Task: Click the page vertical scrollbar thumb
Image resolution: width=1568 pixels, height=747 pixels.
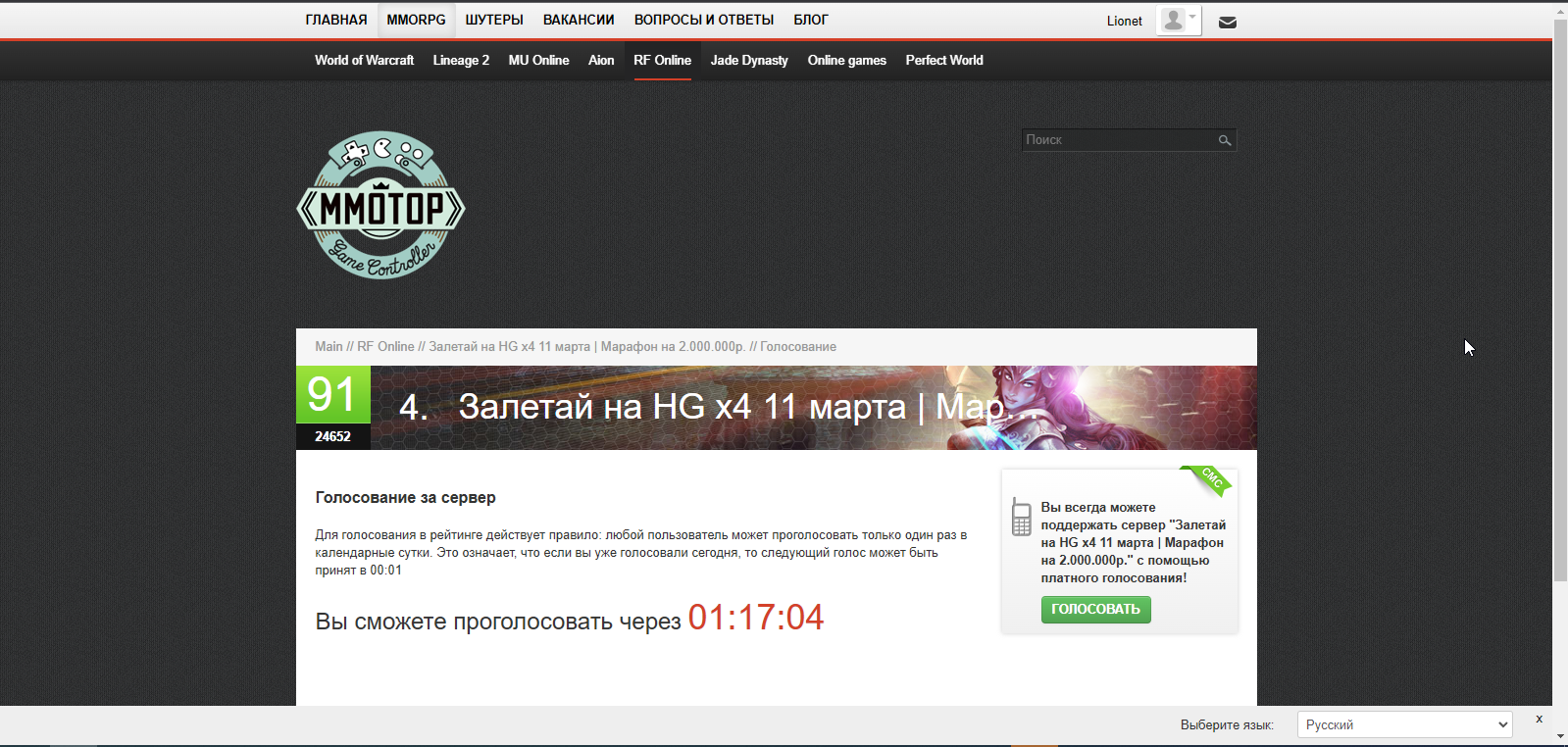Action: click(x=1560, y=300)
